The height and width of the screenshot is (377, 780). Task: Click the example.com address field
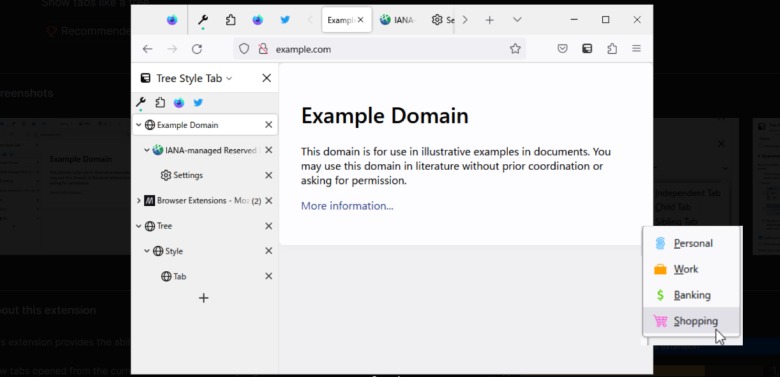(x=380, y=49)
